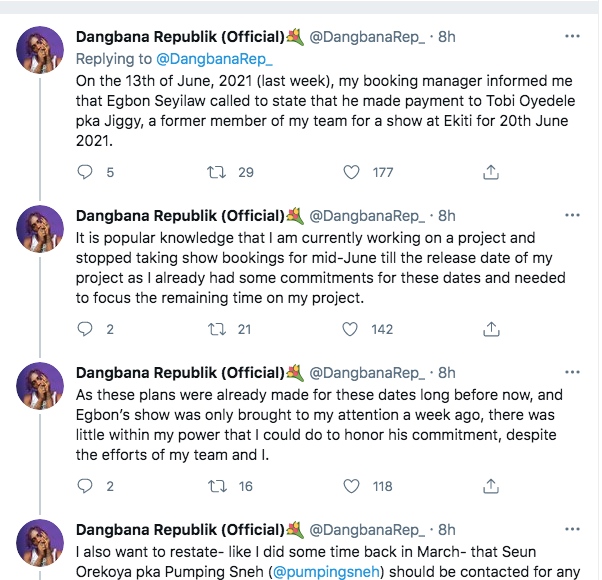Like the tweet with 118 likes
The image size is (602, 580).
352,487
